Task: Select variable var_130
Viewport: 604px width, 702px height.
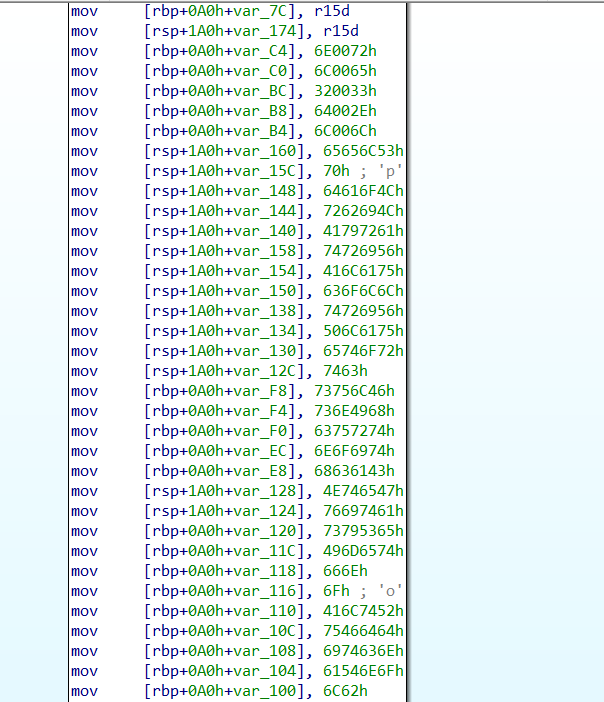Action: (265, 351)
